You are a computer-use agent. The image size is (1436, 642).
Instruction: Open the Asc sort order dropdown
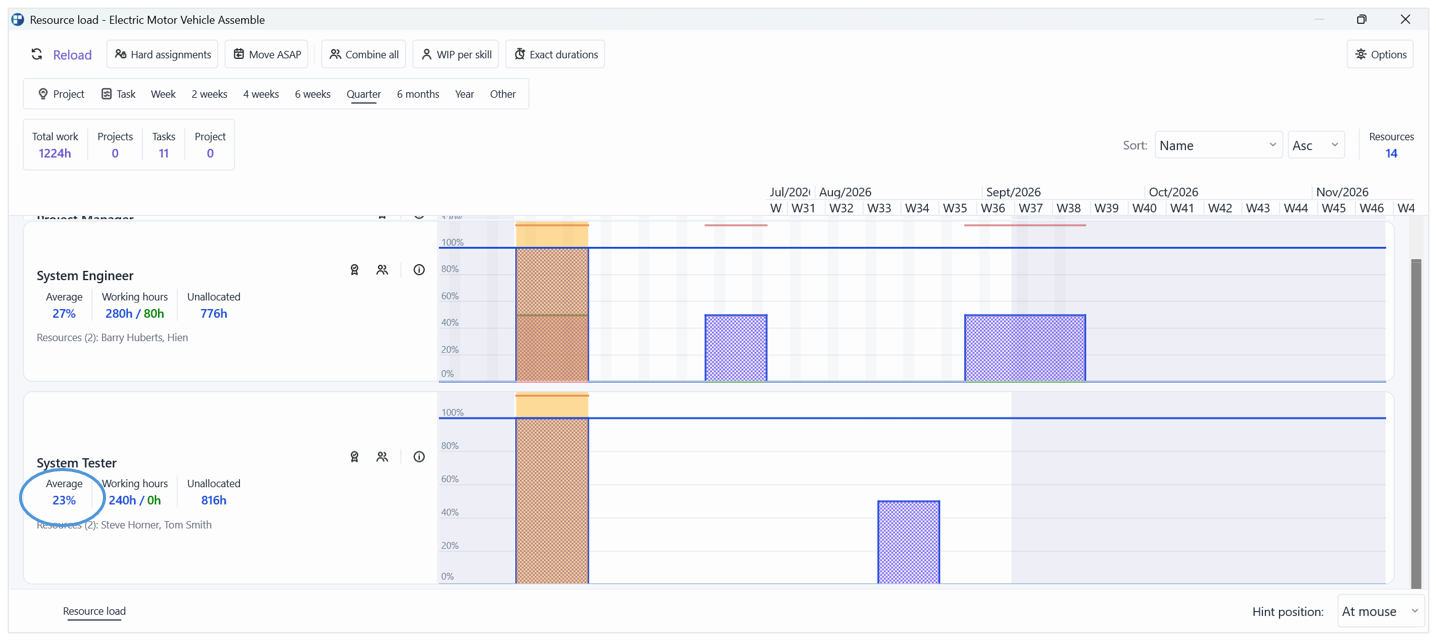[1316, 145]
